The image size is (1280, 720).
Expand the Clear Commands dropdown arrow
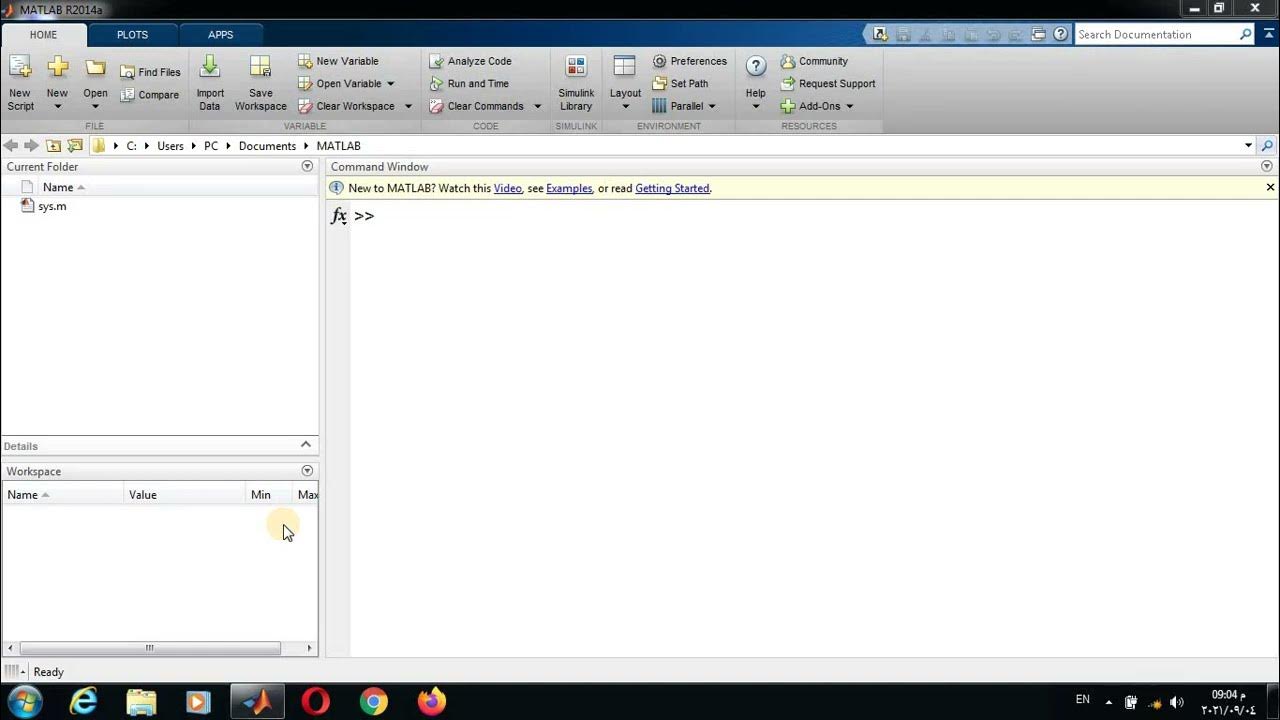pos(537,106)
